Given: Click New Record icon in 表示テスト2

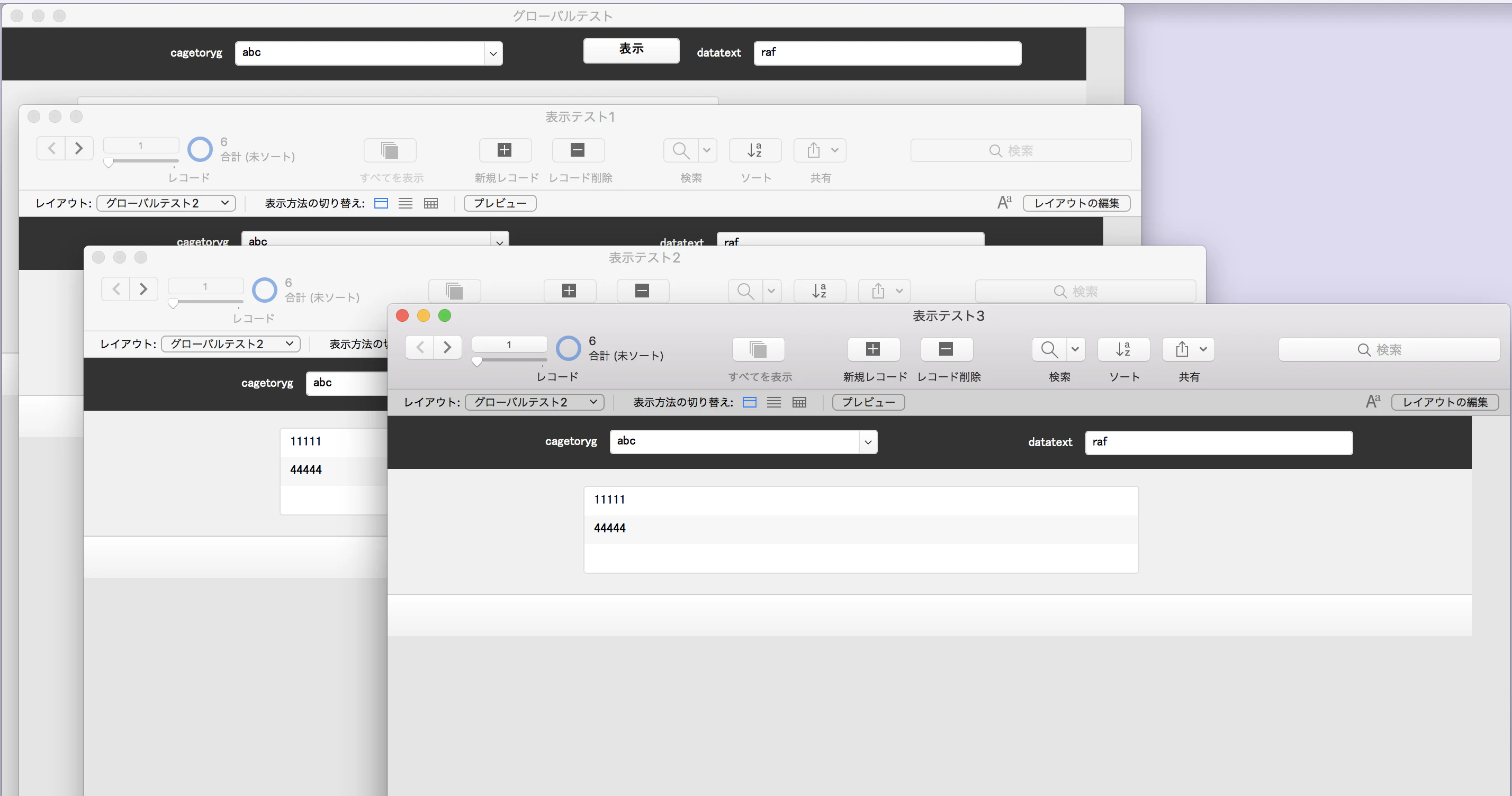Looking at the screenshot, I should pyautogui.click(x=569, y=291).
